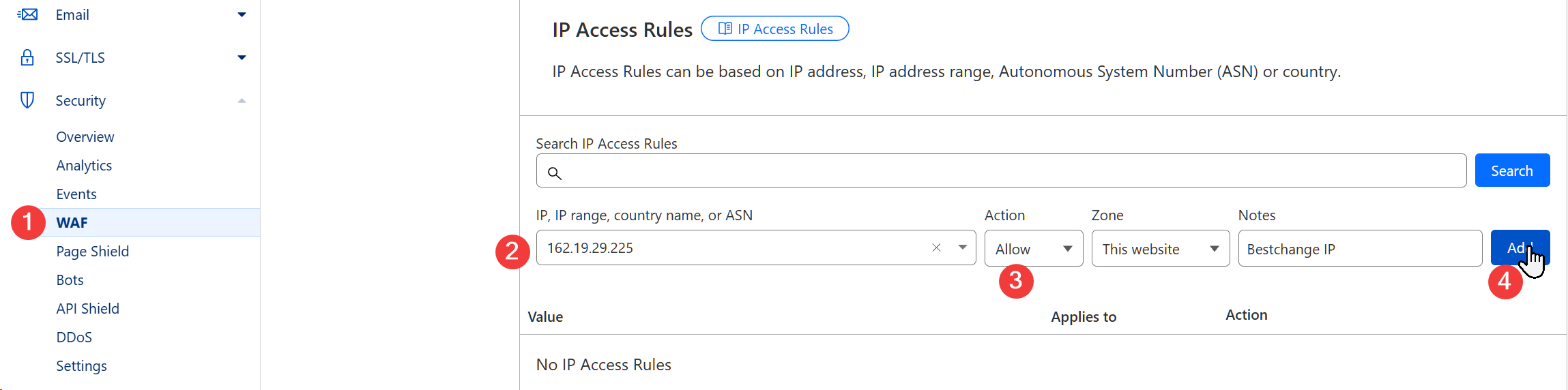This screenshot has width=1568, height=390.
Task: Click the Search IP Access Rules field
Action: point(1010,171)
